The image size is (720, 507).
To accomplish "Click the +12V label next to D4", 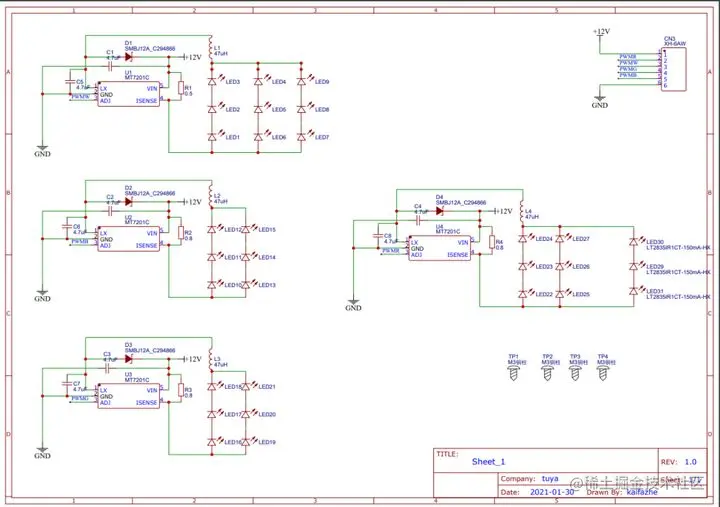I will (503, 211).
